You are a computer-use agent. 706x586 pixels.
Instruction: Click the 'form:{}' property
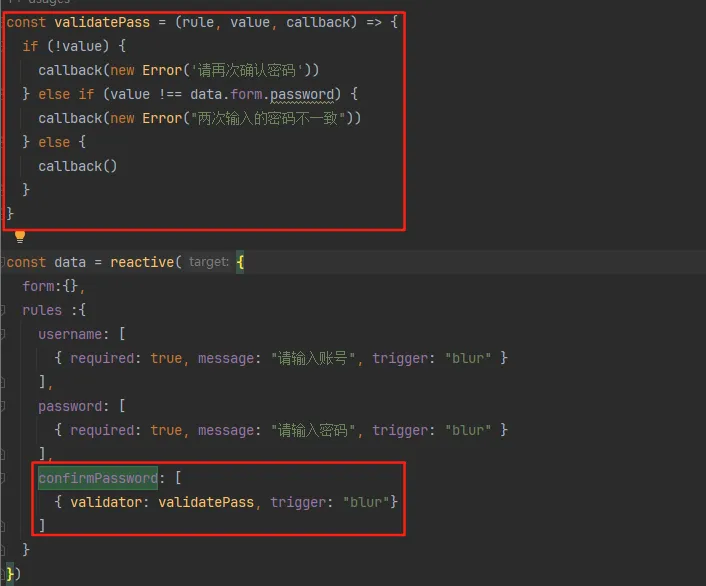click(x=50, y=286)
